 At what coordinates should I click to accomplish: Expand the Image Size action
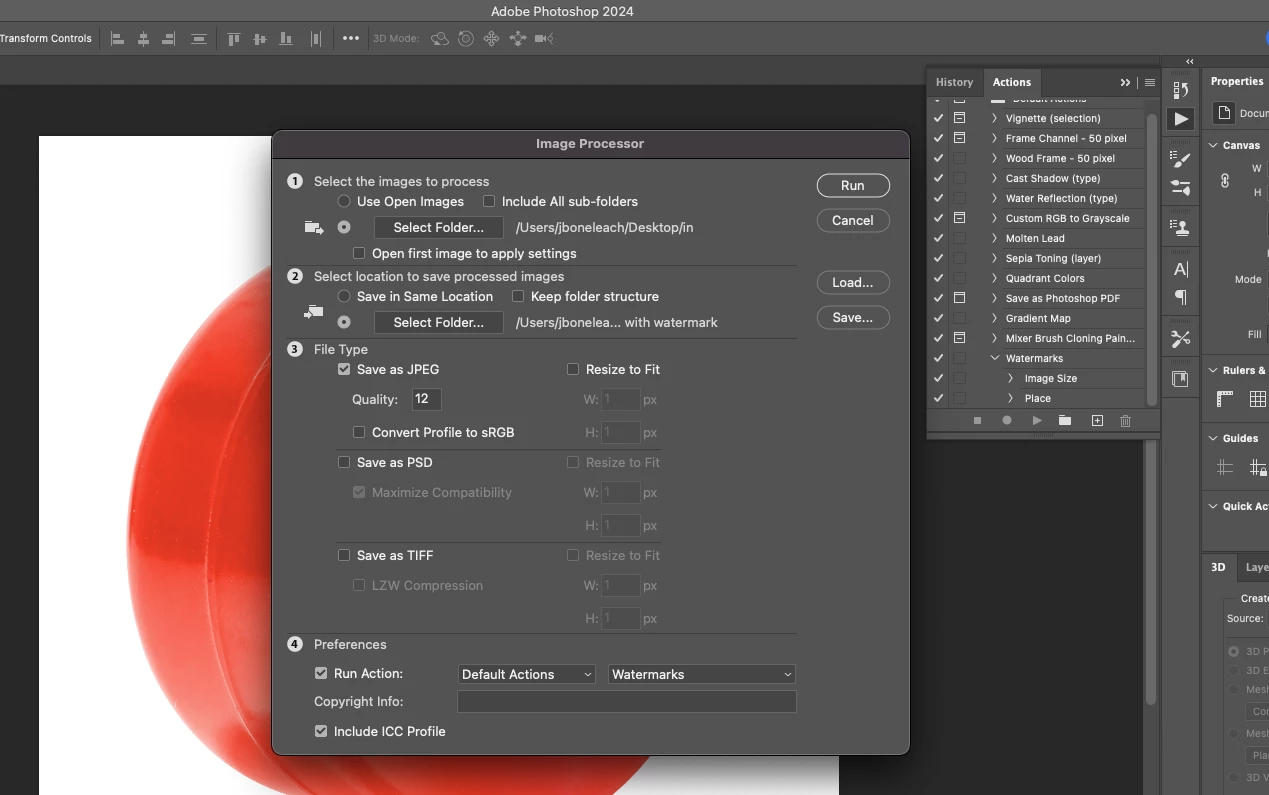click(1010, 378)
